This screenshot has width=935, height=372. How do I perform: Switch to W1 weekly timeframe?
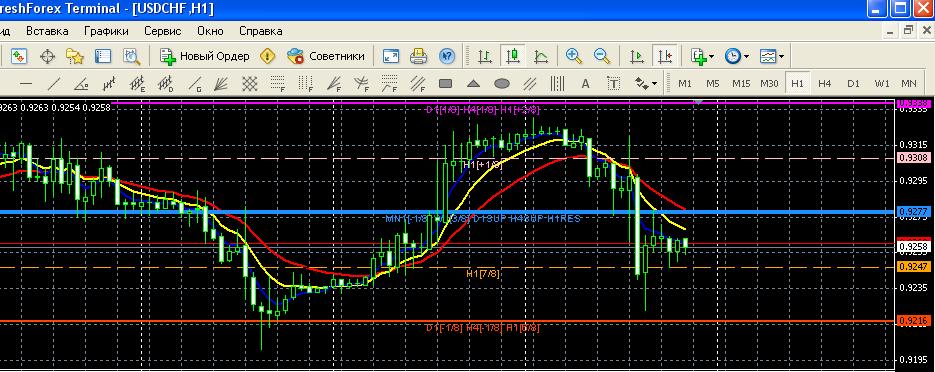point(881,83)
